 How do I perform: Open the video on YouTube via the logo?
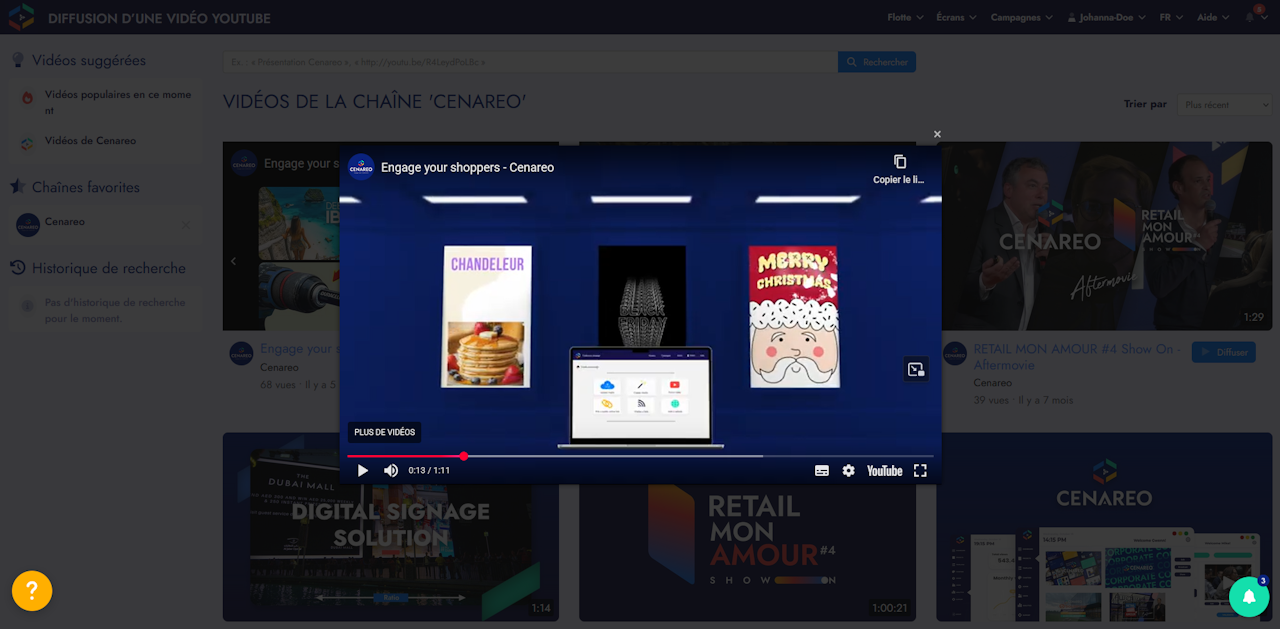[x=885, y=471]
